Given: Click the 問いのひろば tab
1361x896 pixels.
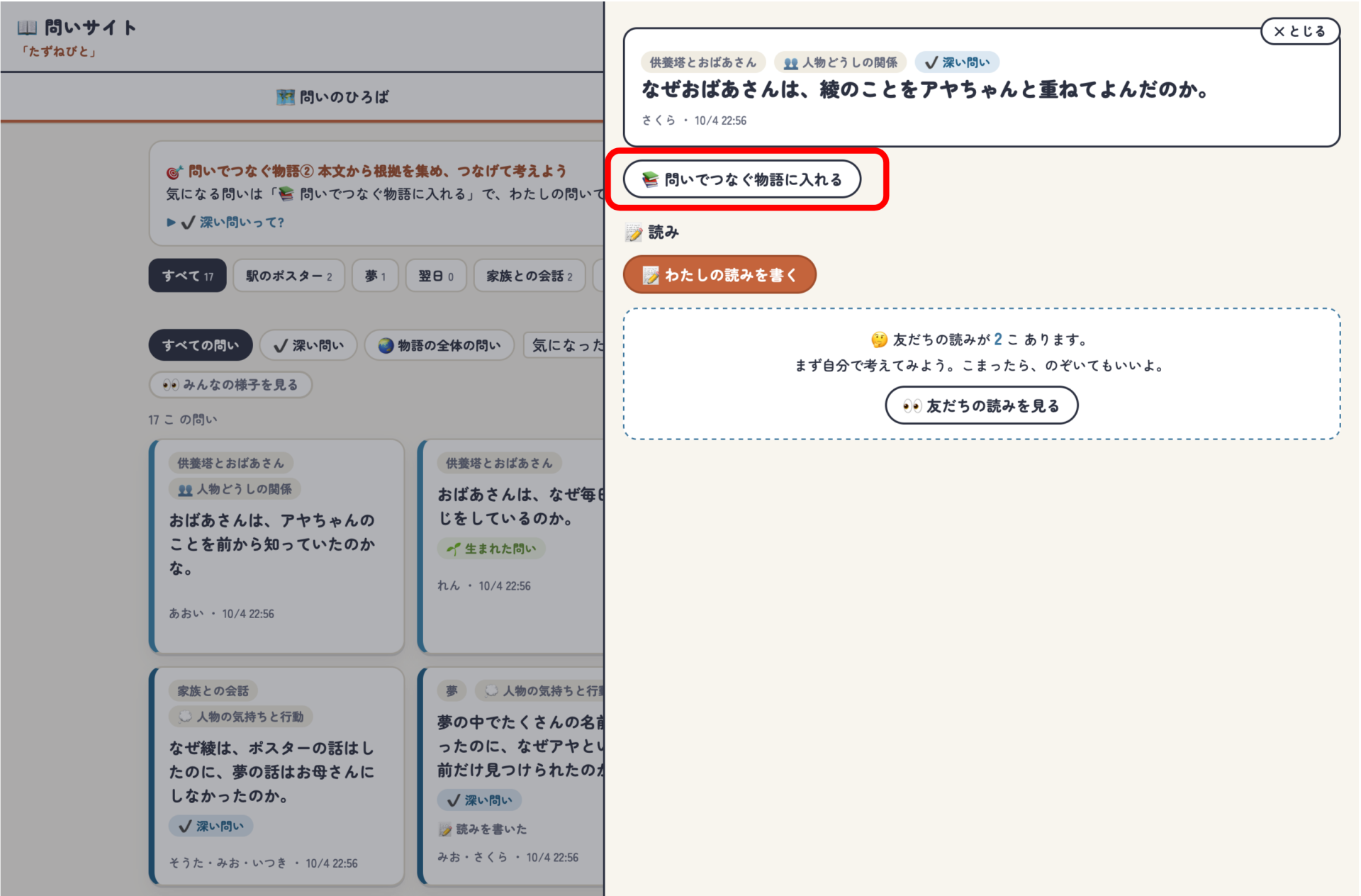Looking at the screenshot, I should (x=332, y=97).
